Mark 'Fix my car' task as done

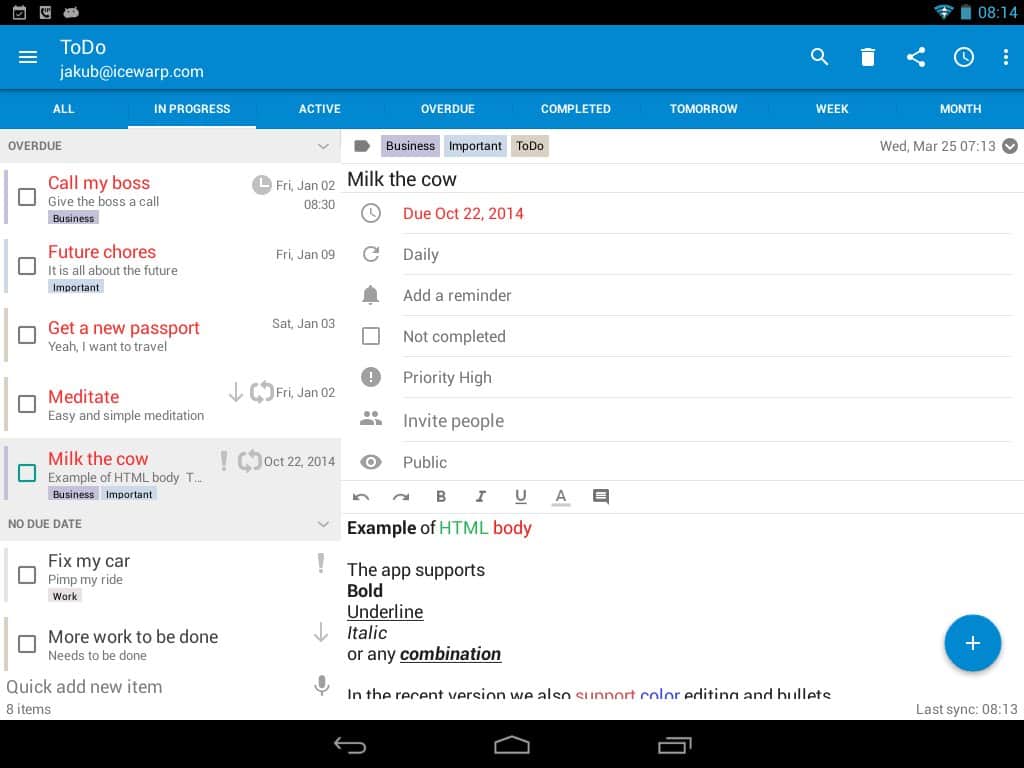point(28,575)
